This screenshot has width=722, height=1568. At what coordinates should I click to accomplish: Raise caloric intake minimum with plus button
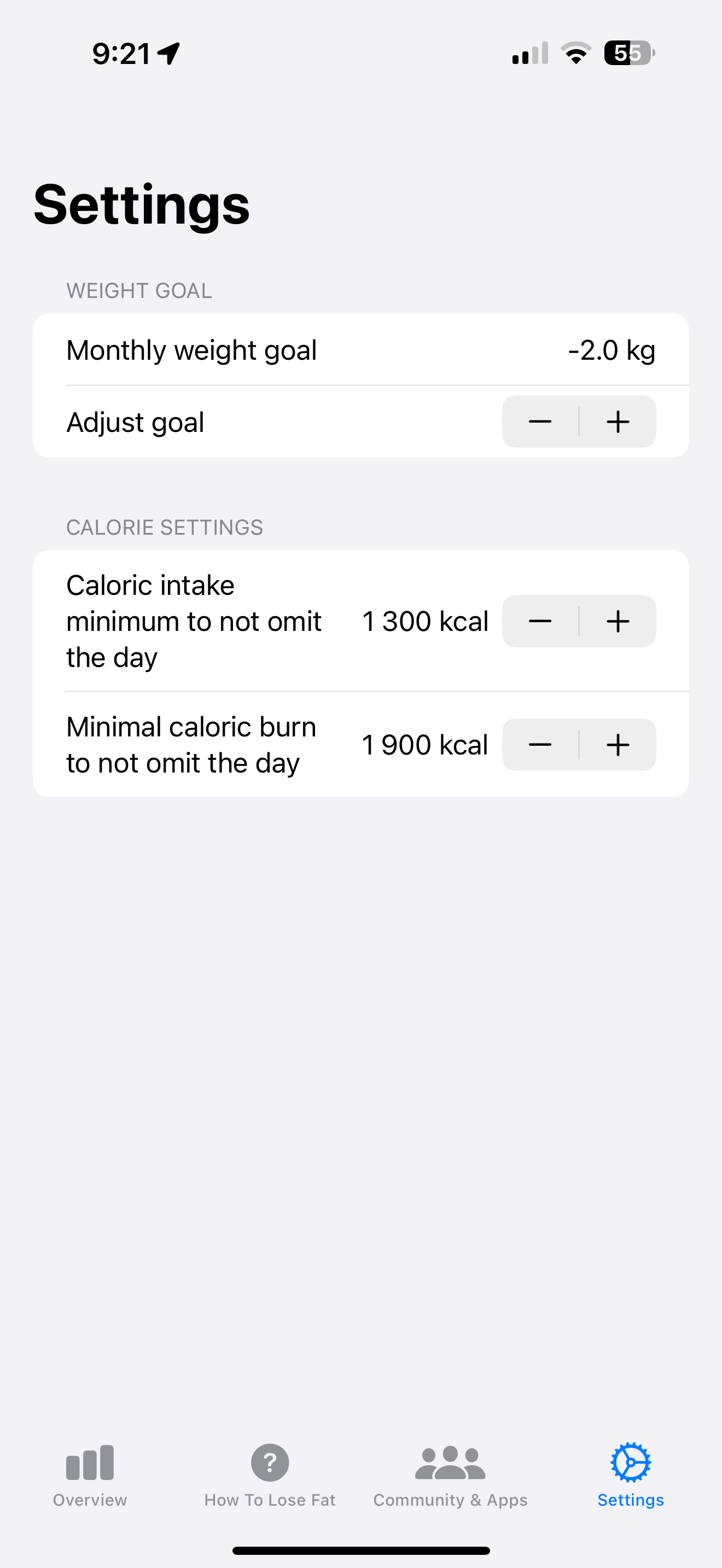[618, 621]
